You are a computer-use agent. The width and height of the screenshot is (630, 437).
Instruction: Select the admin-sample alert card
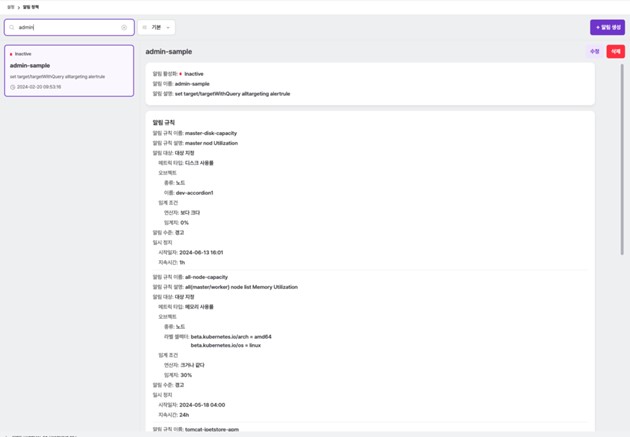click(68, 70)
